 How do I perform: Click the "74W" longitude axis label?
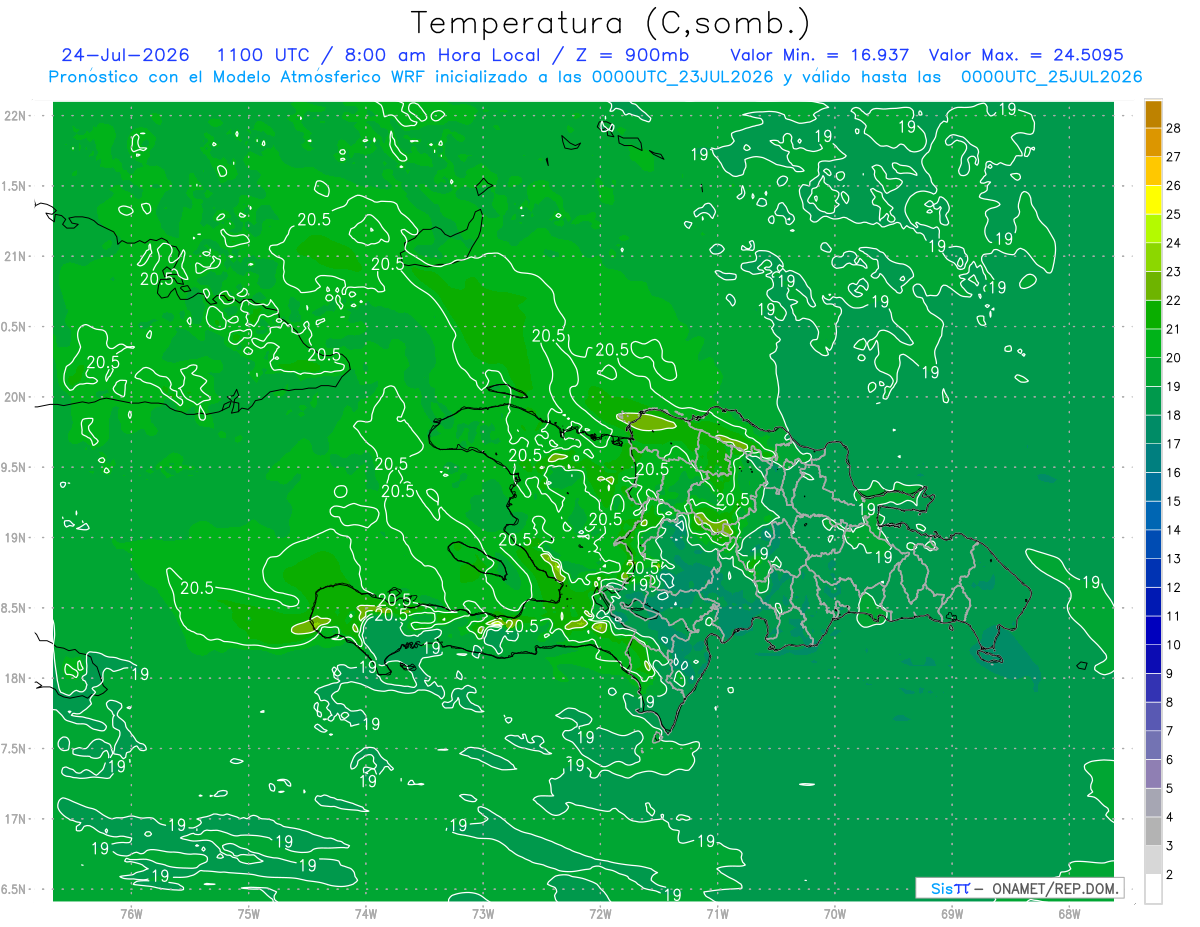pyautogui.click(x=366, y=913)
